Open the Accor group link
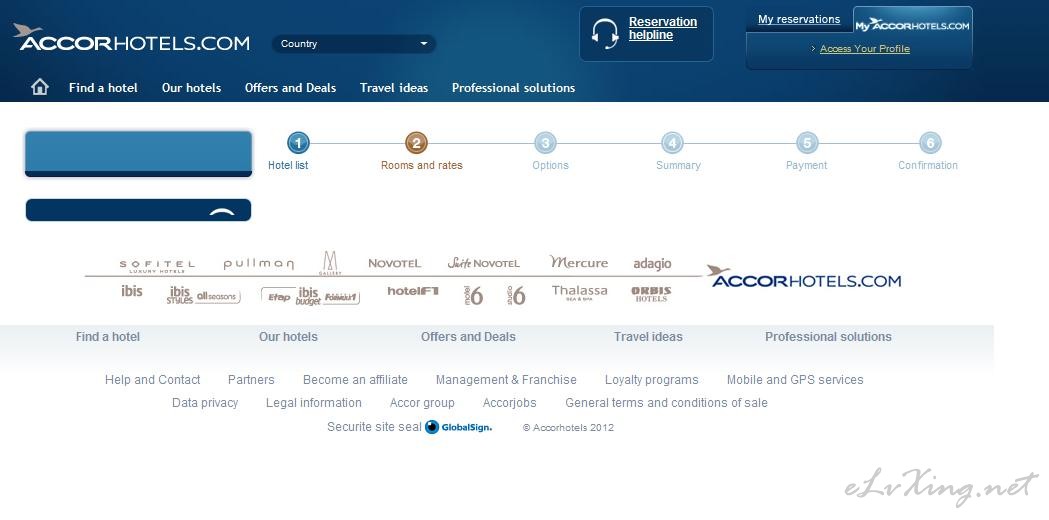This screenshot has height=520, width=1049. (x=422, y=402)
